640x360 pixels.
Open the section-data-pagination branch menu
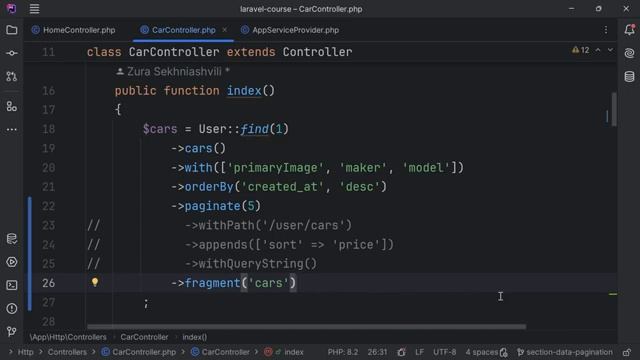tap(565, 352)
